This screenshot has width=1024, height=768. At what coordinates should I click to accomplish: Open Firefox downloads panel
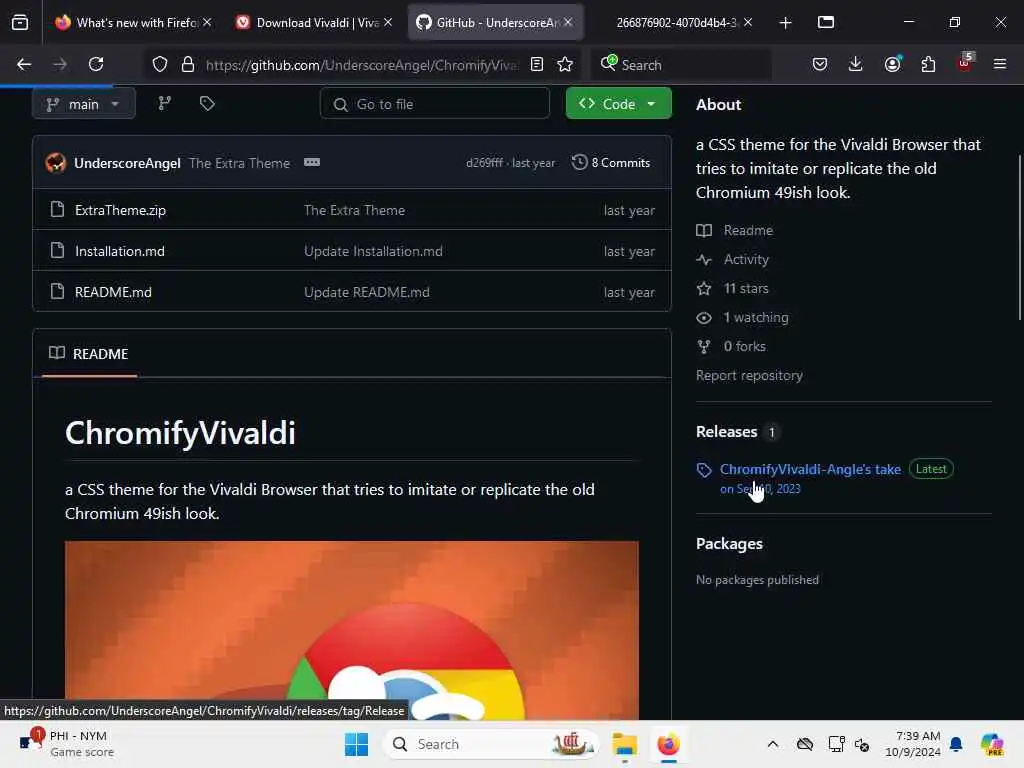[856, 64]
